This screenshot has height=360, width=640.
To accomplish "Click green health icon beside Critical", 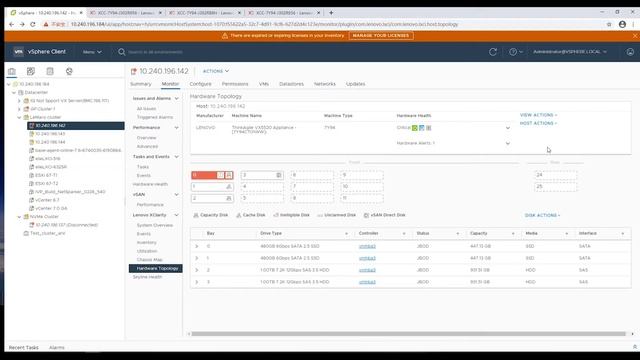I will [415, 128].
